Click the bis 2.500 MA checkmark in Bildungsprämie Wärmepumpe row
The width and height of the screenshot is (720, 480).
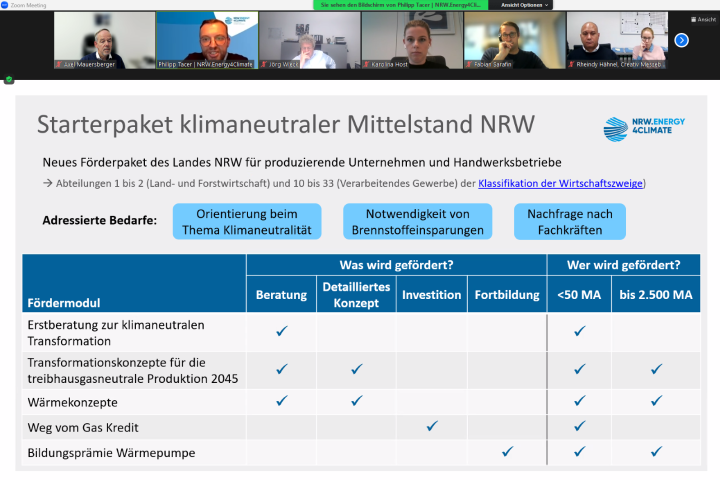pyautogui.click(x=656, y=452)
